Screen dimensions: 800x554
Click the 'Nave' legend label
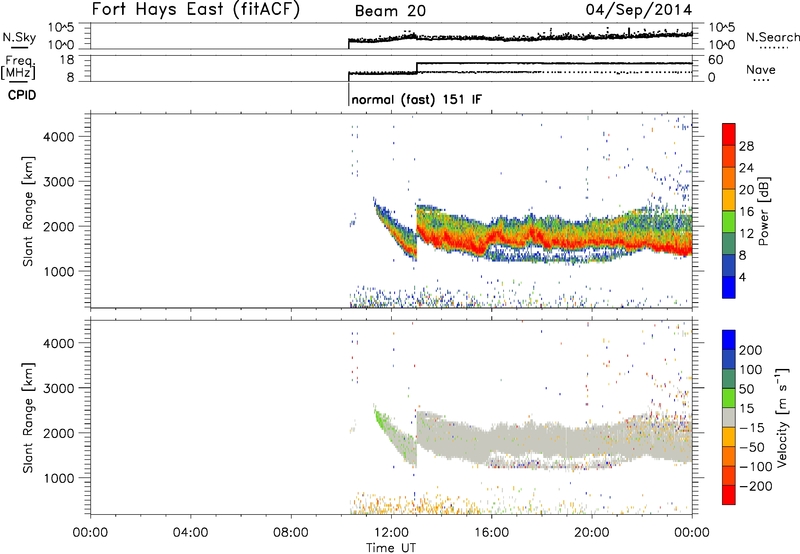760,70
